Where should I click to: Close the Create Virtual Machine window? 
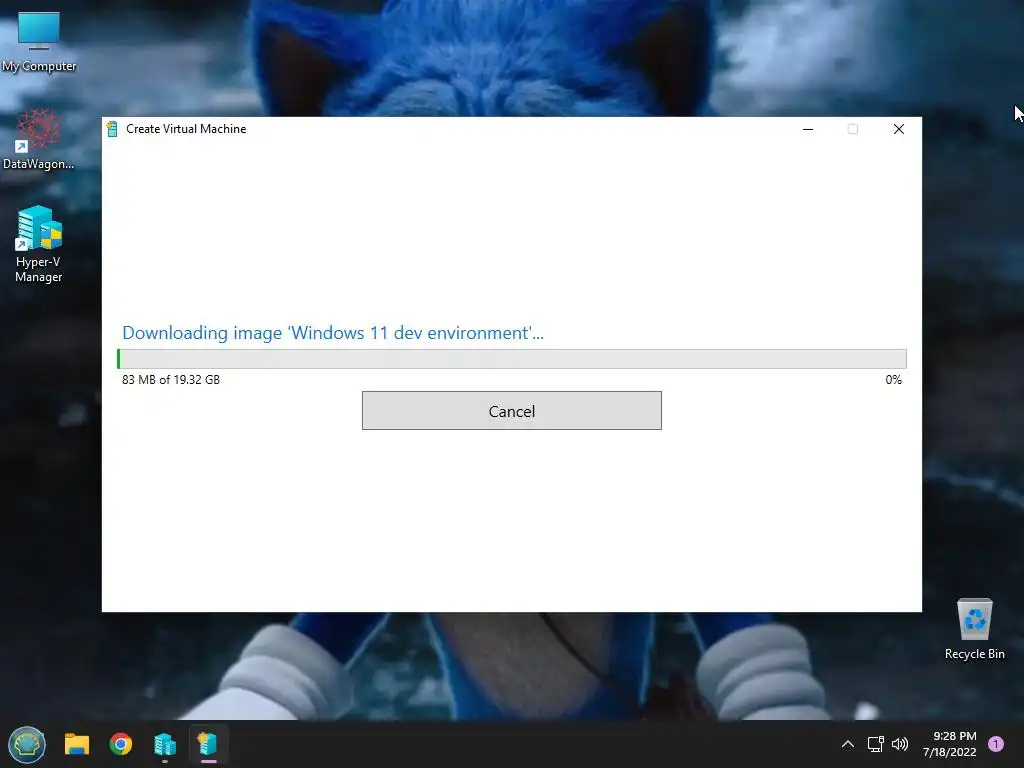tap(899, 129)
